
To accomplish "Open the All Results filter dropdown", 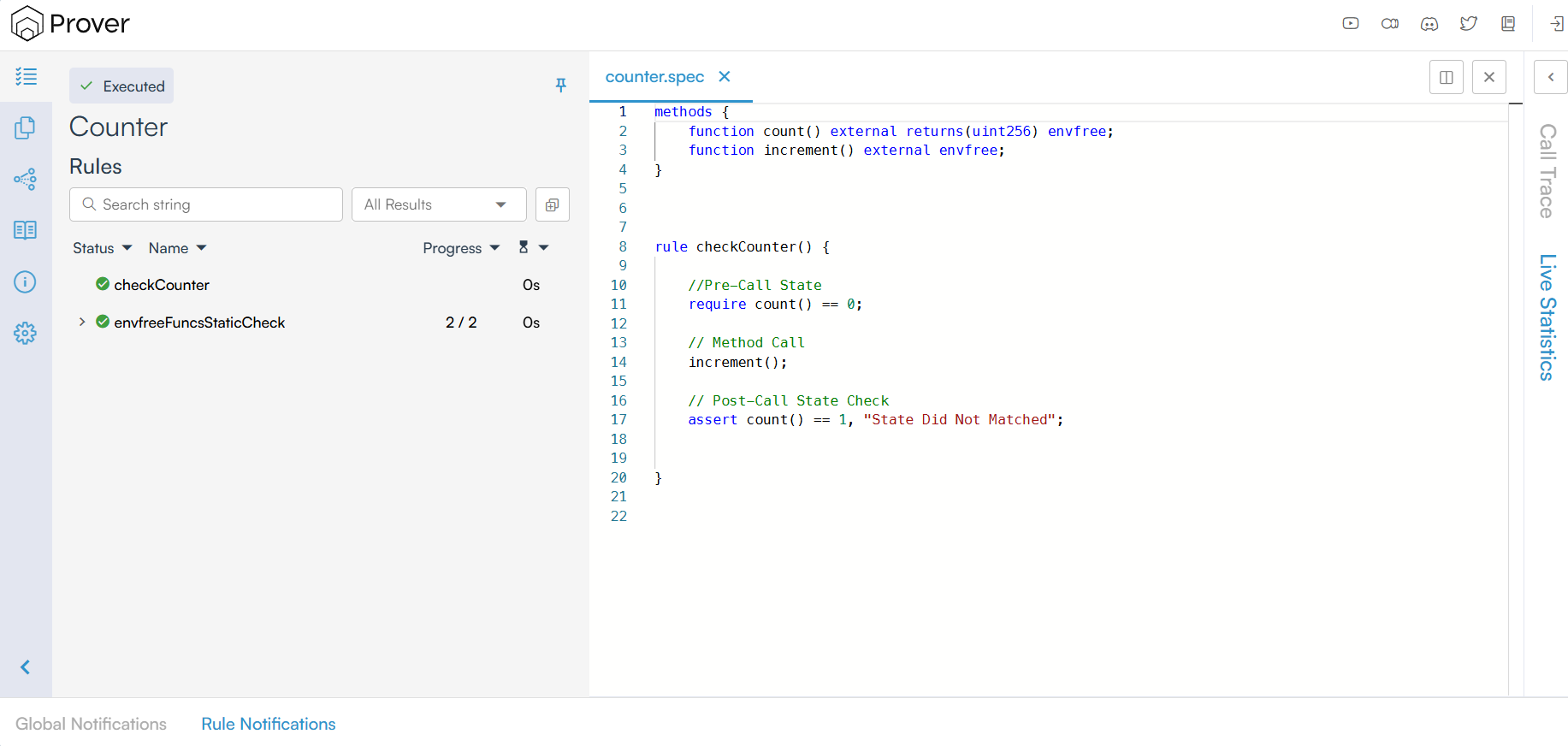I will (x=438, y=204).
